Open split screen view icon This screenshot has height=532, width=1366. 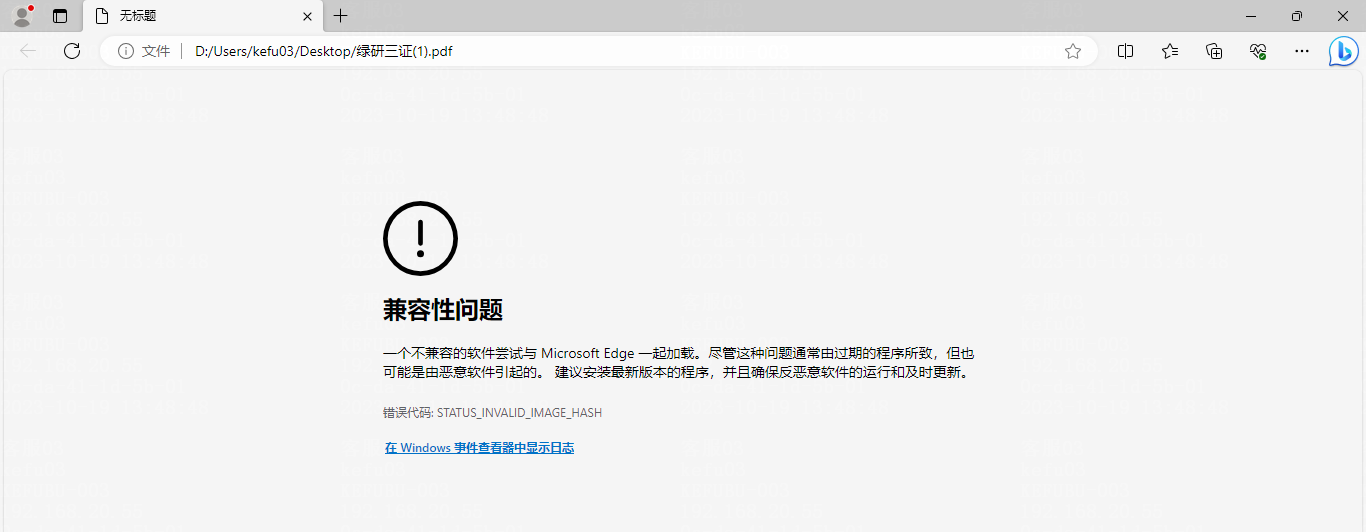point(1125,51)
